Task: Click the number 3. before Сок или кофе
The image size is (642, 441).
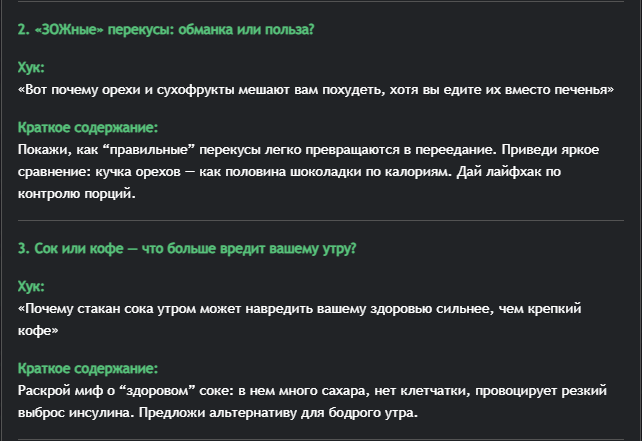Action: (x=23, y=249)
